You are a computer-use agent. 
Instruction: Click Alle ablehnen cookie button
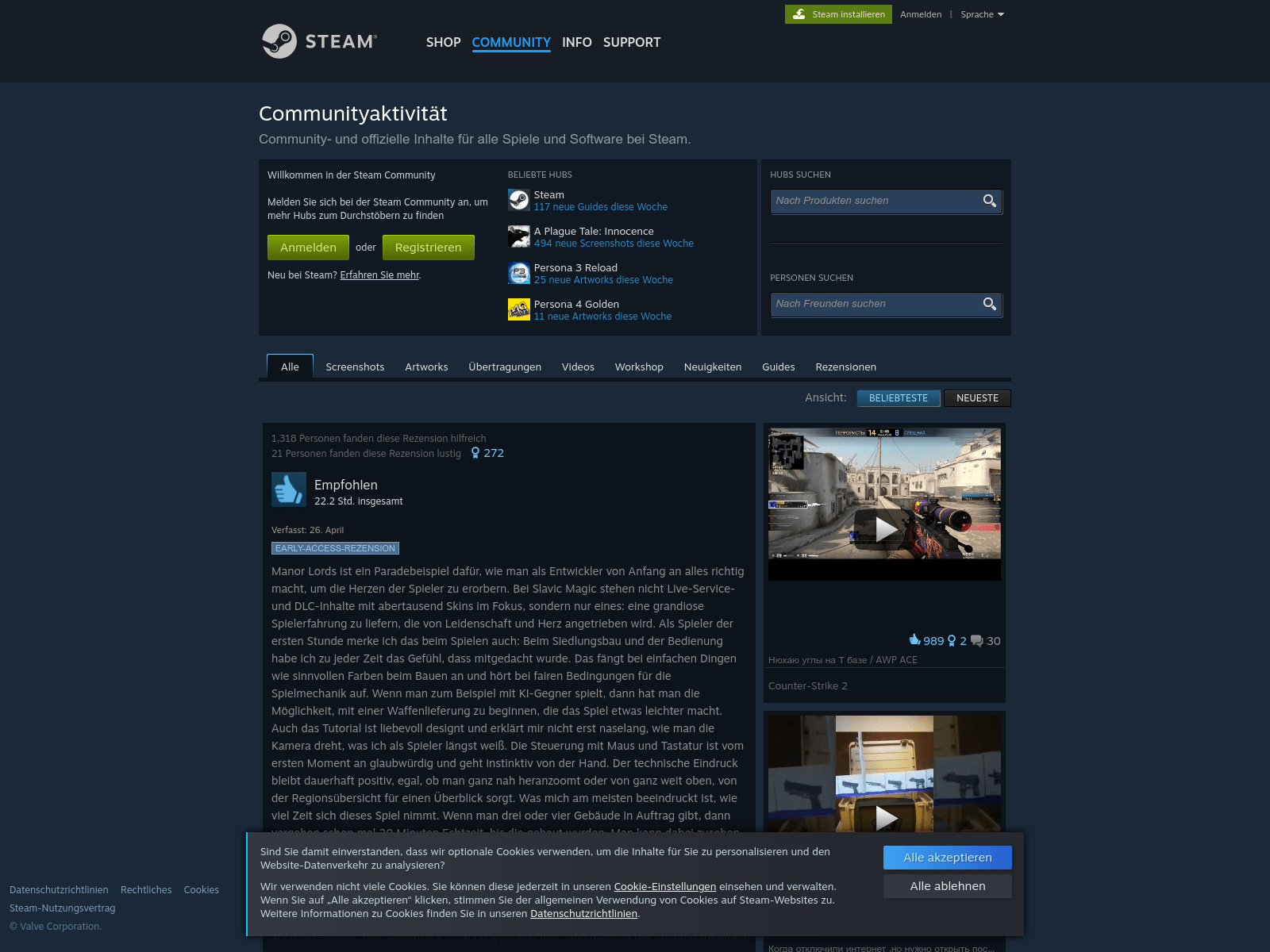(x=948, y=886)
